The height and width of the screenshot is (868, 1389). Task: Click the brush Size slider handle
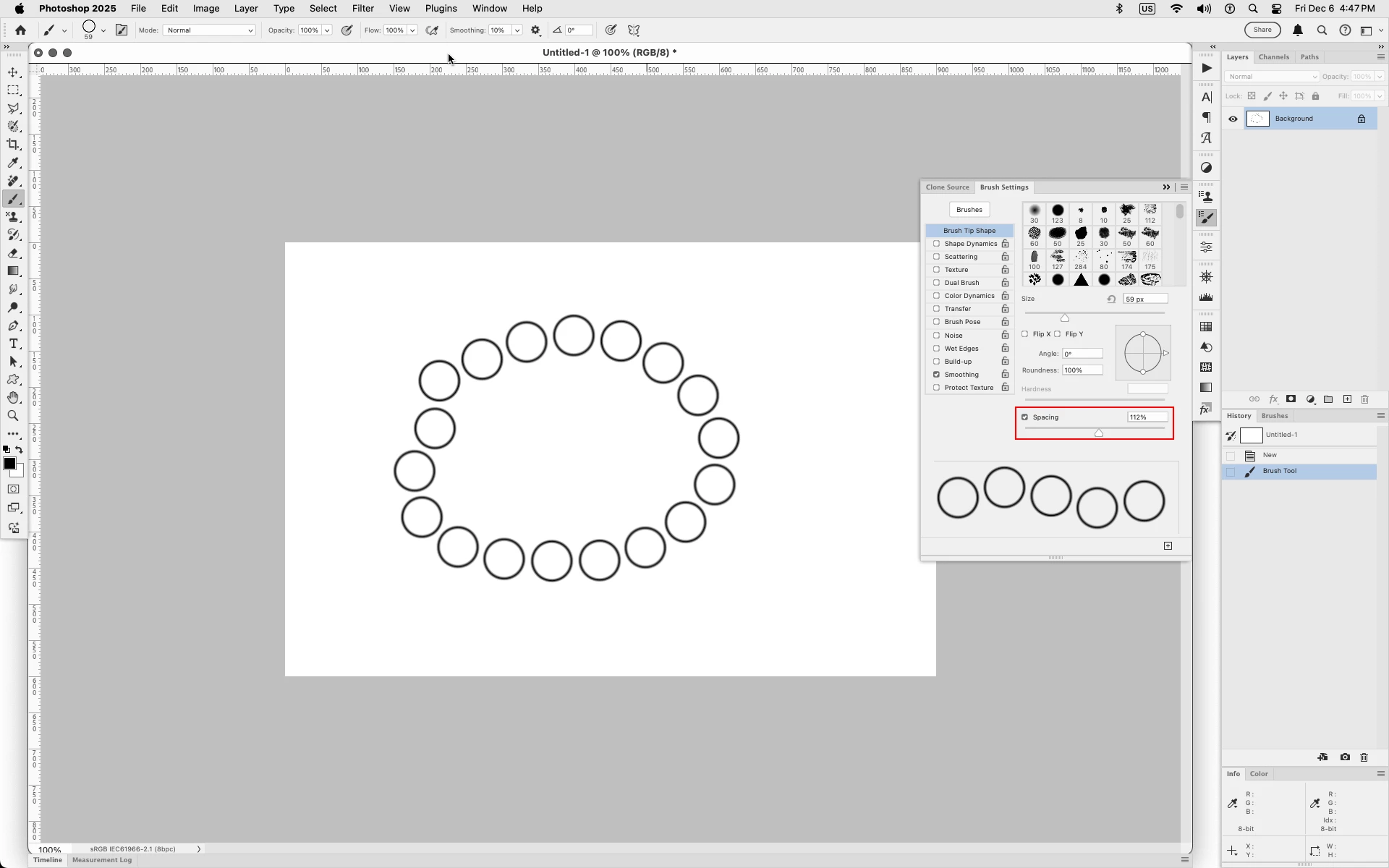point(1064,318)
